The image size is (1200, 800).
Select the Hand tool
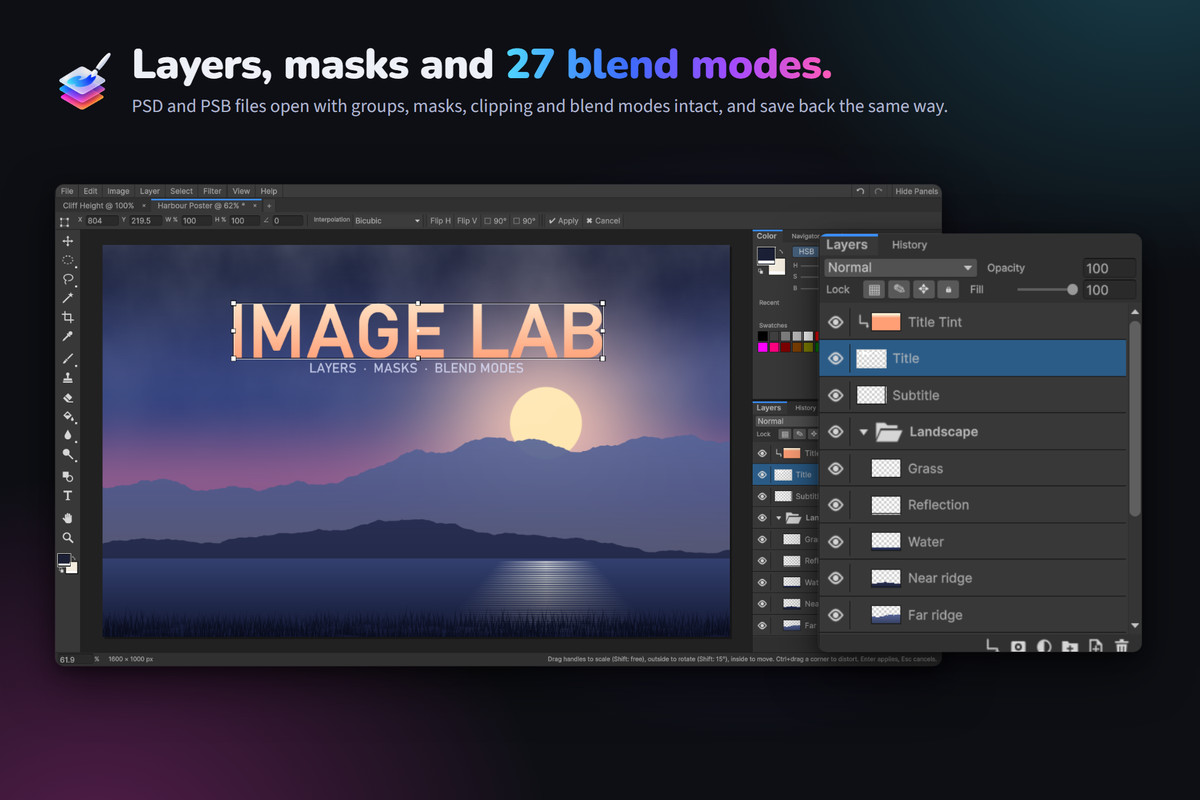pyautogui.click(x=68, y=518)
